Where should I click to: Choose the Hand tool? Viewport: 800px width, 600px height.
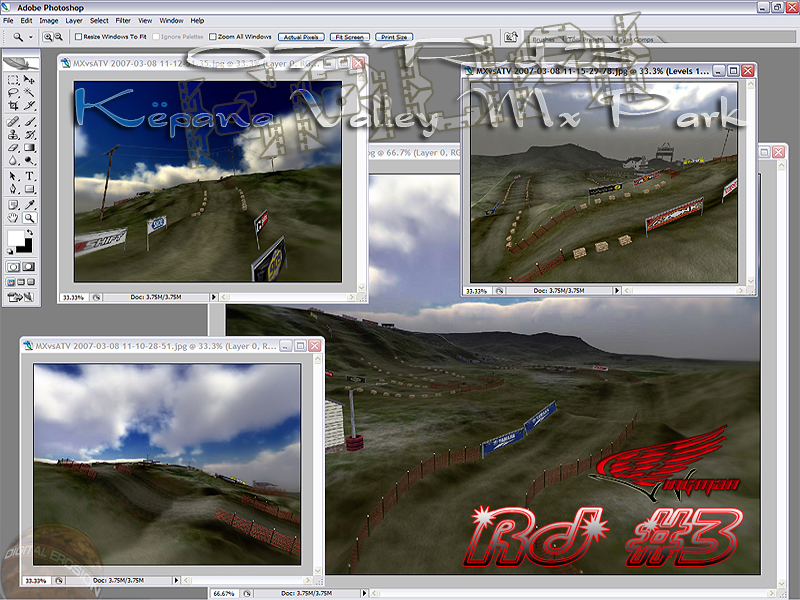(13, 216)
